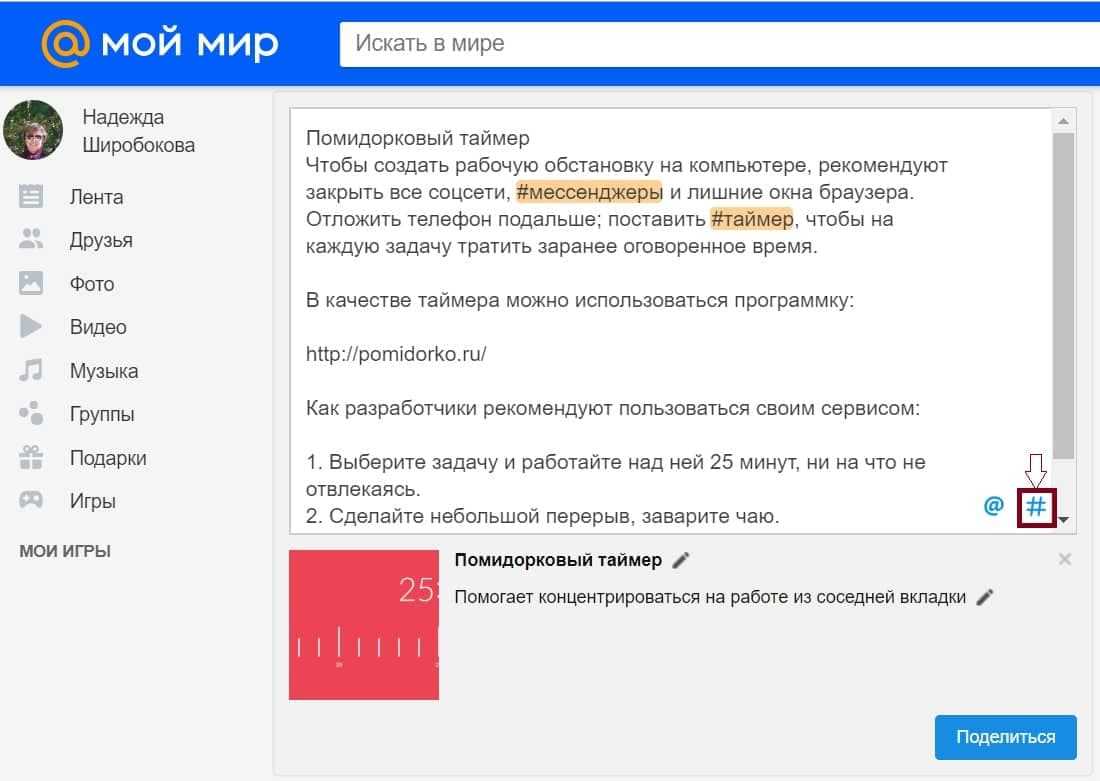Click the hashtag # icon in editor
This screenshot has width=1100, height=781.
coord(1036,507)
